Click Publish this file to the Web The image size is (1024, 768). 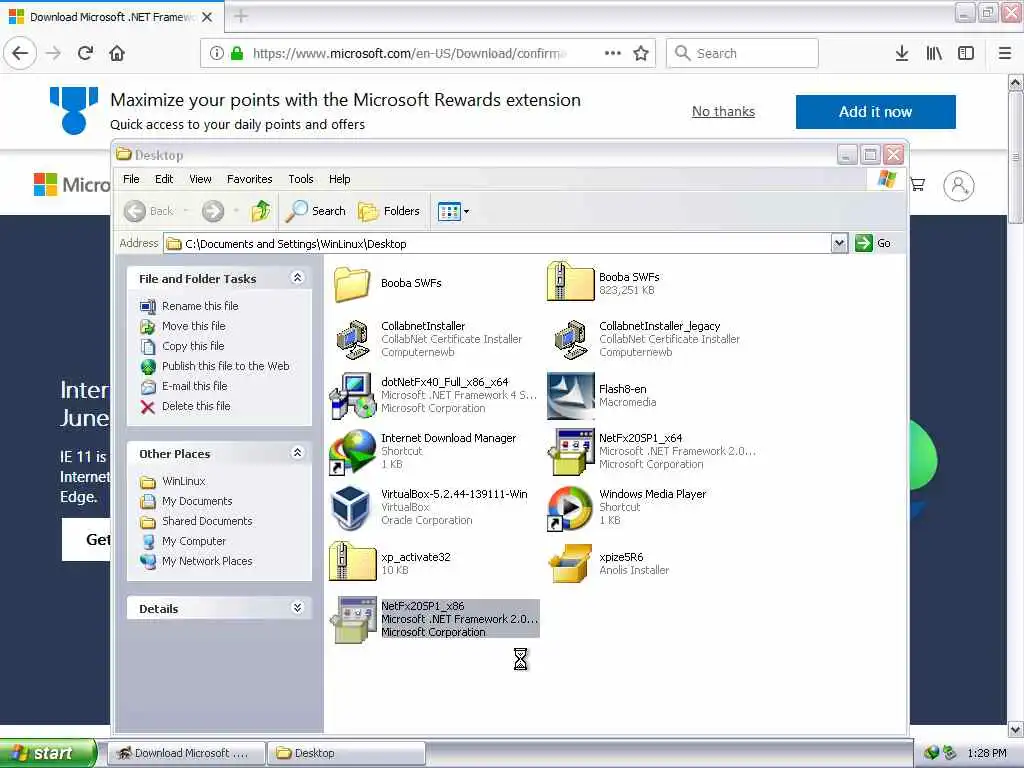225,366
